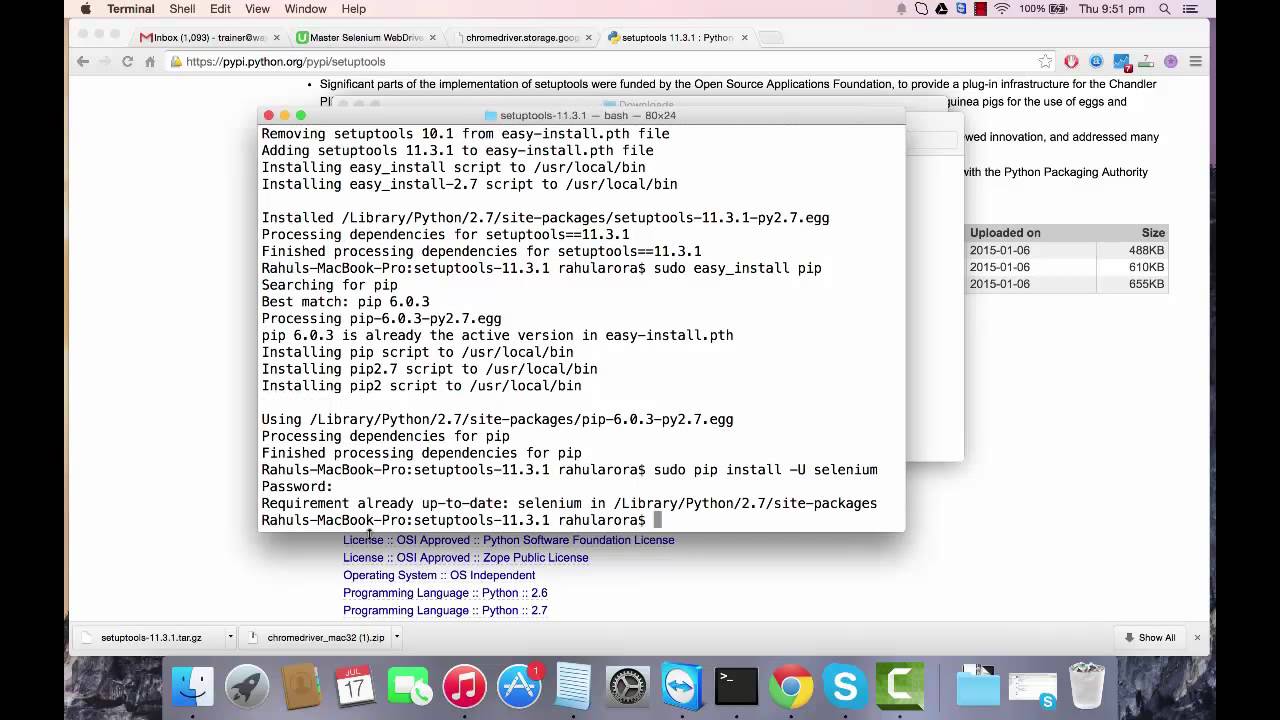Open the Programming Language Python 2.6 link

445,593
